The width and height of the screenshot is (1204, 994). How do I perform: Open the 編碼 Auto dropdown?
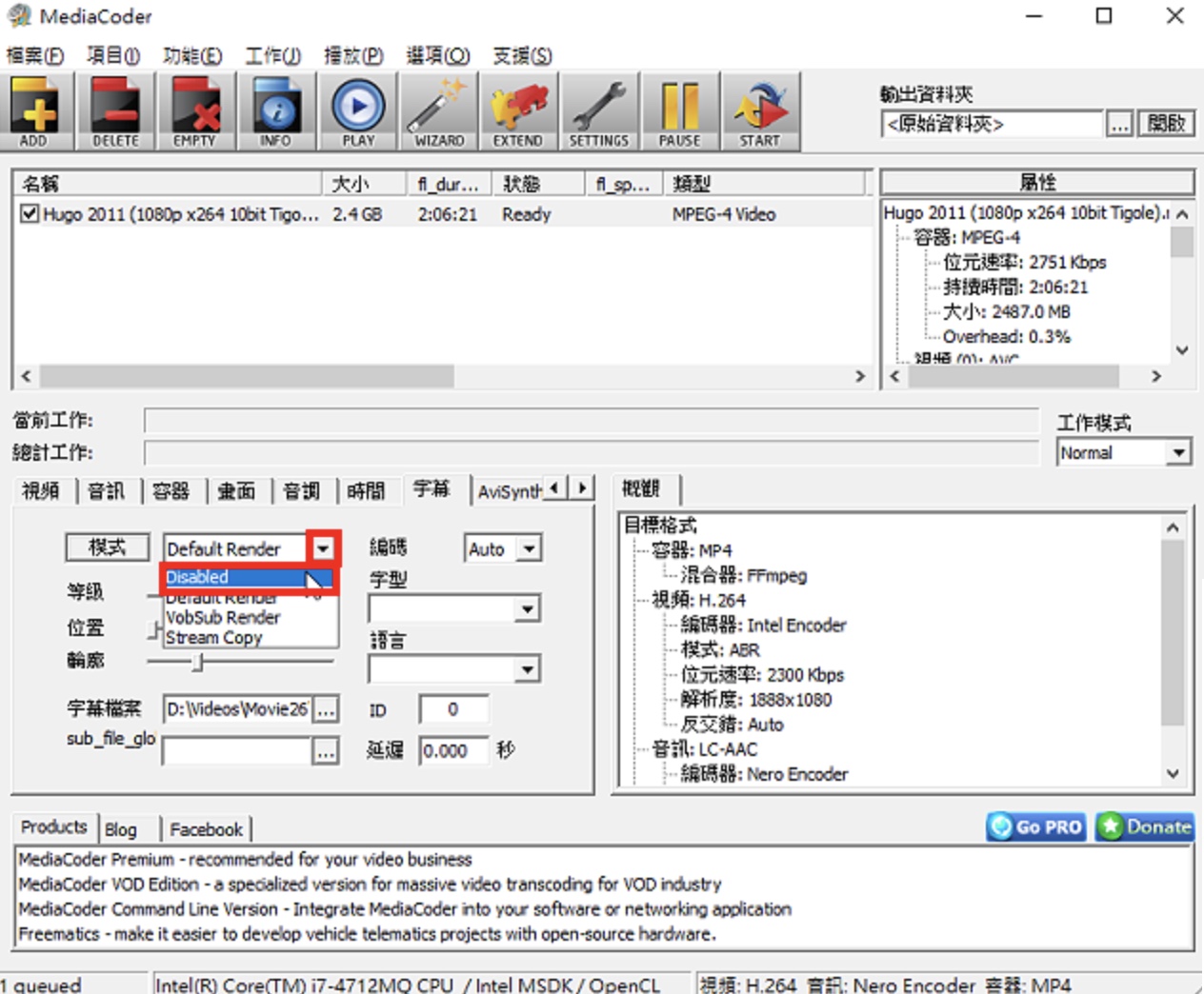[529, 548]
